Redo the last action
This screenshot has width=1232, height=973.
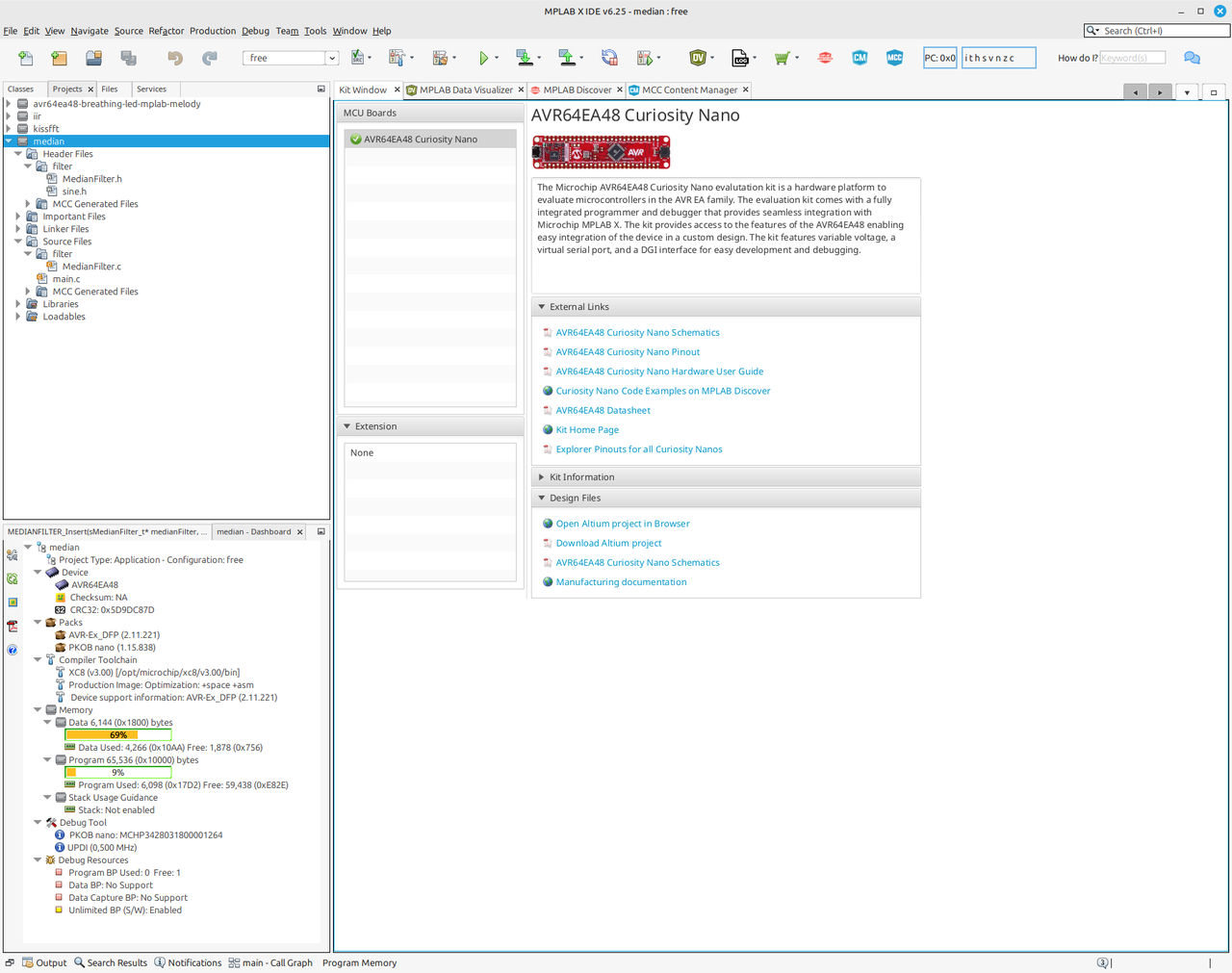point(209,58)
